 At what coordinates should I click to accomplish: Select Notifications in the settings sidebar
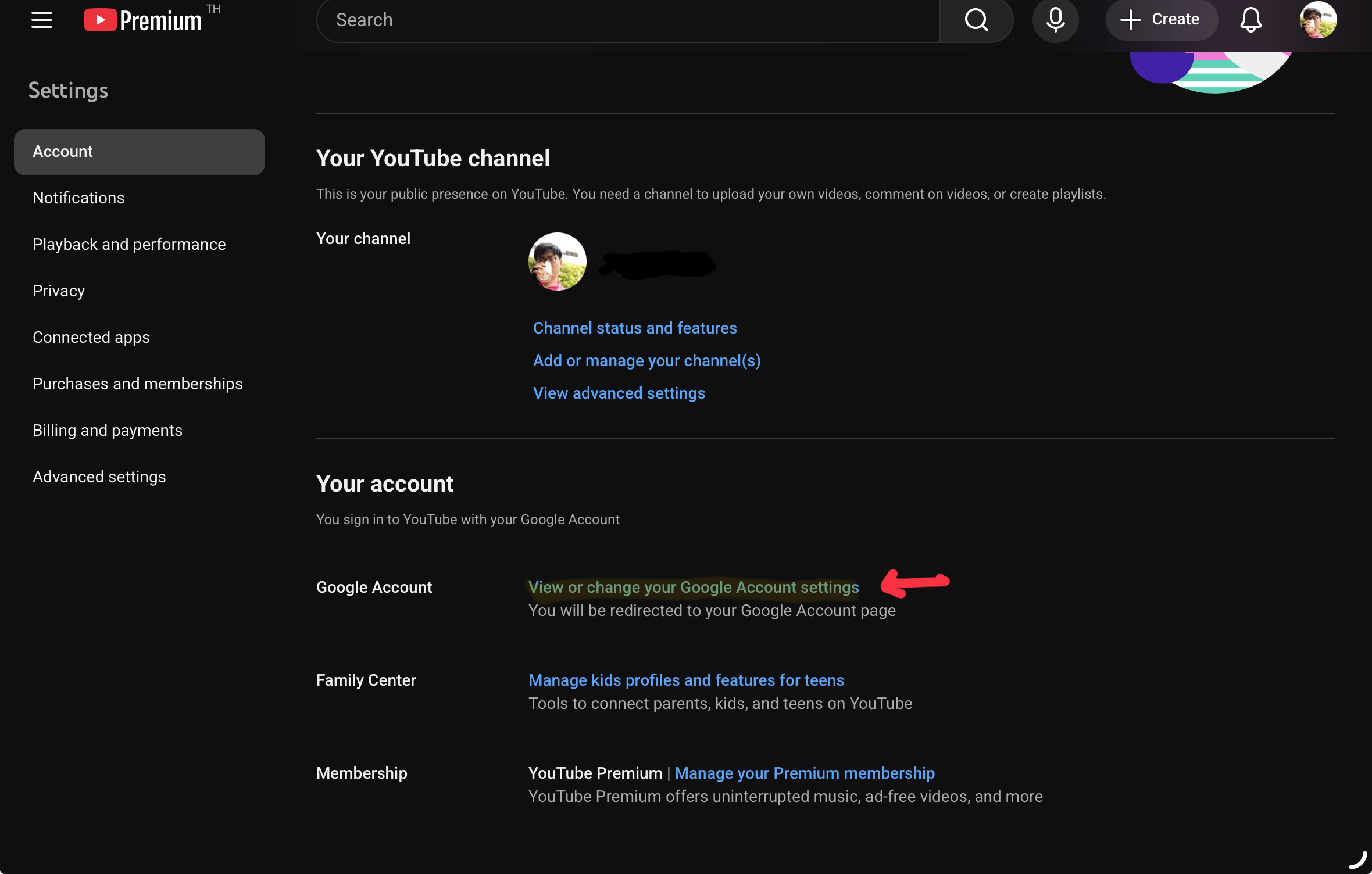coord(78,198)
